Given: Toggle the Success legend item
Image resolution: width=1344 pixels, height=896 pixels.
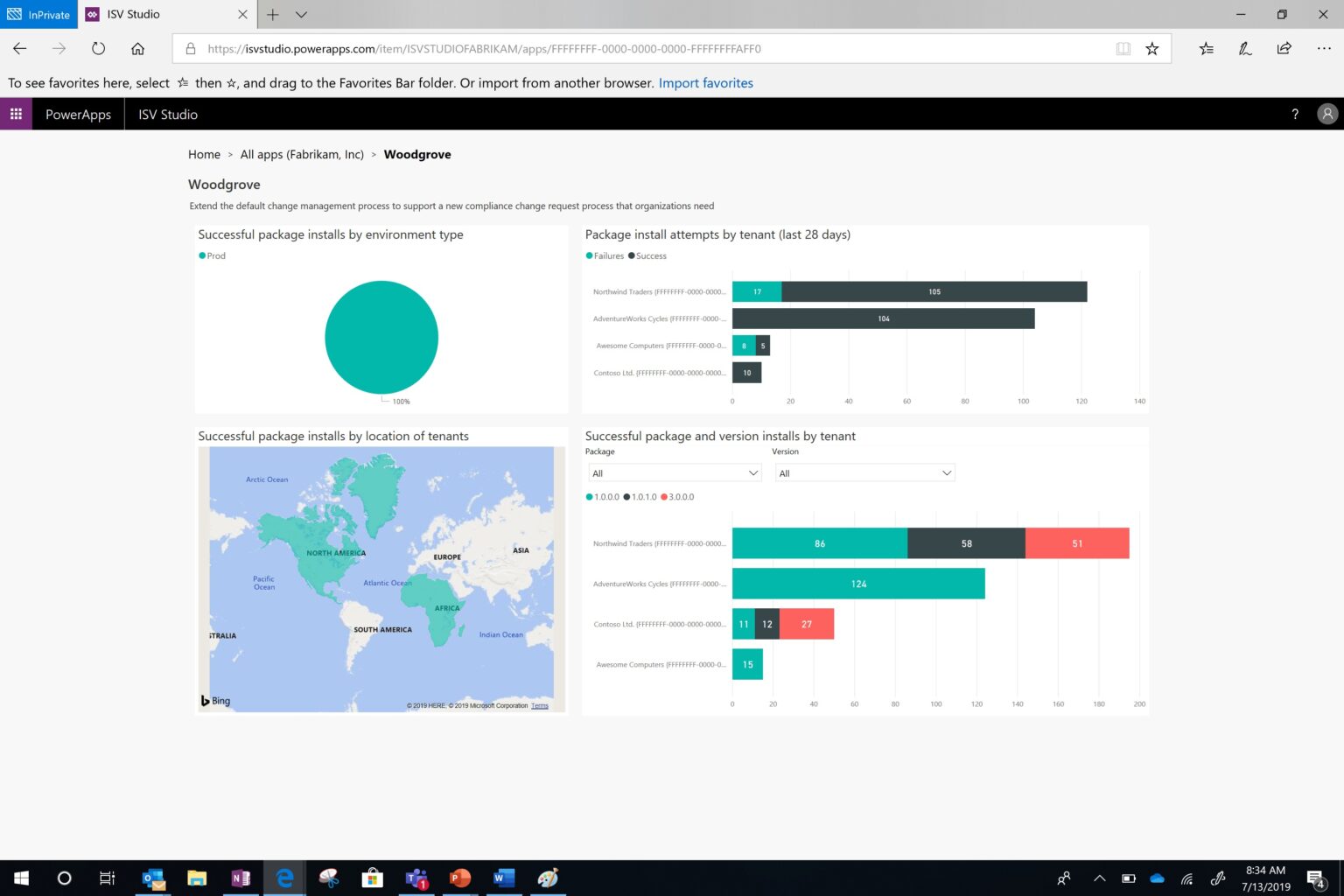Looking at the screenshot, I should coord(647,255).
